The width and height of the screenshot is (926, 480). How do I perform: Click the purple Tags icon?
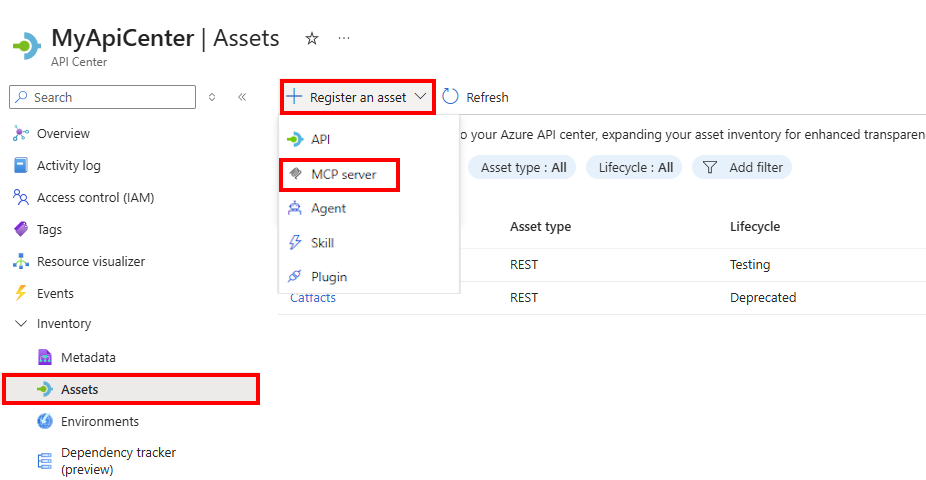click(21, 229)
